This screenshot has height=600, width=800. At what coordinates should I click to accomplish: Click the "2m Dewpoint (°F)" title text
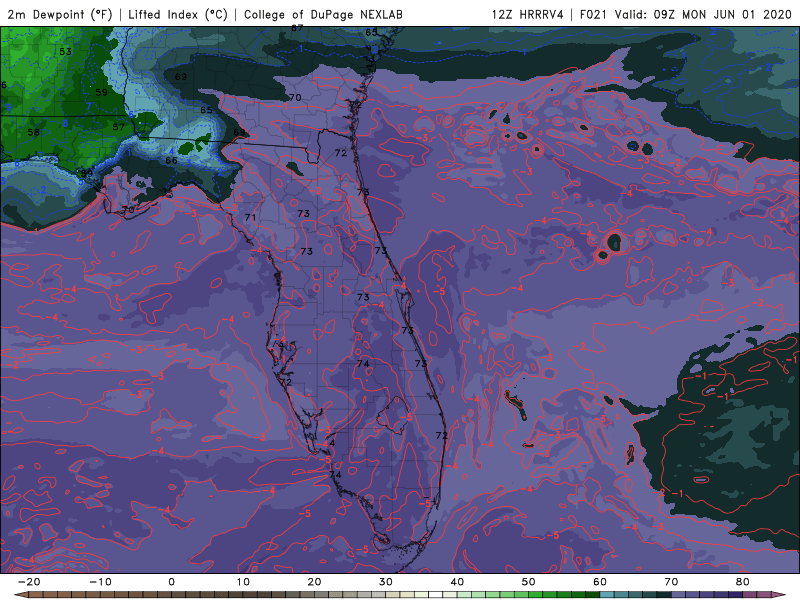60,14
